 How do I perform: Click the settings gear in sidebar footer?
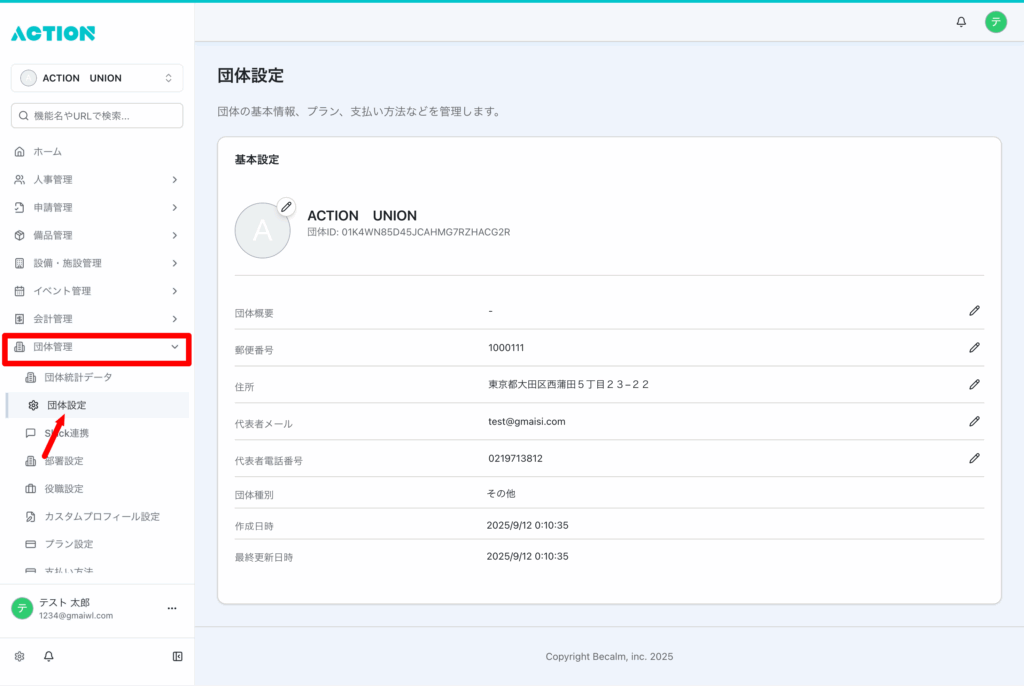[19, 656]
